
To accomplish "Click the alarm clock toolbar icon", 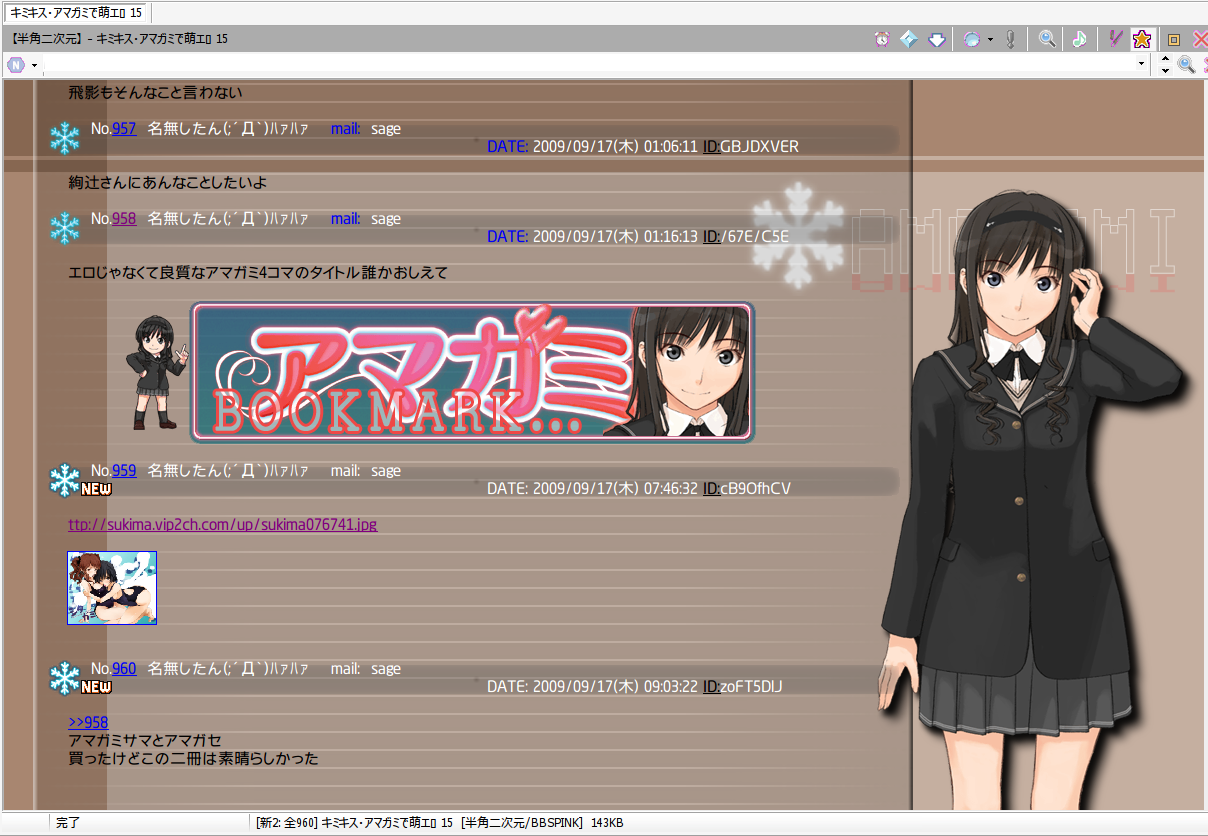I will [x=882, y=39].
